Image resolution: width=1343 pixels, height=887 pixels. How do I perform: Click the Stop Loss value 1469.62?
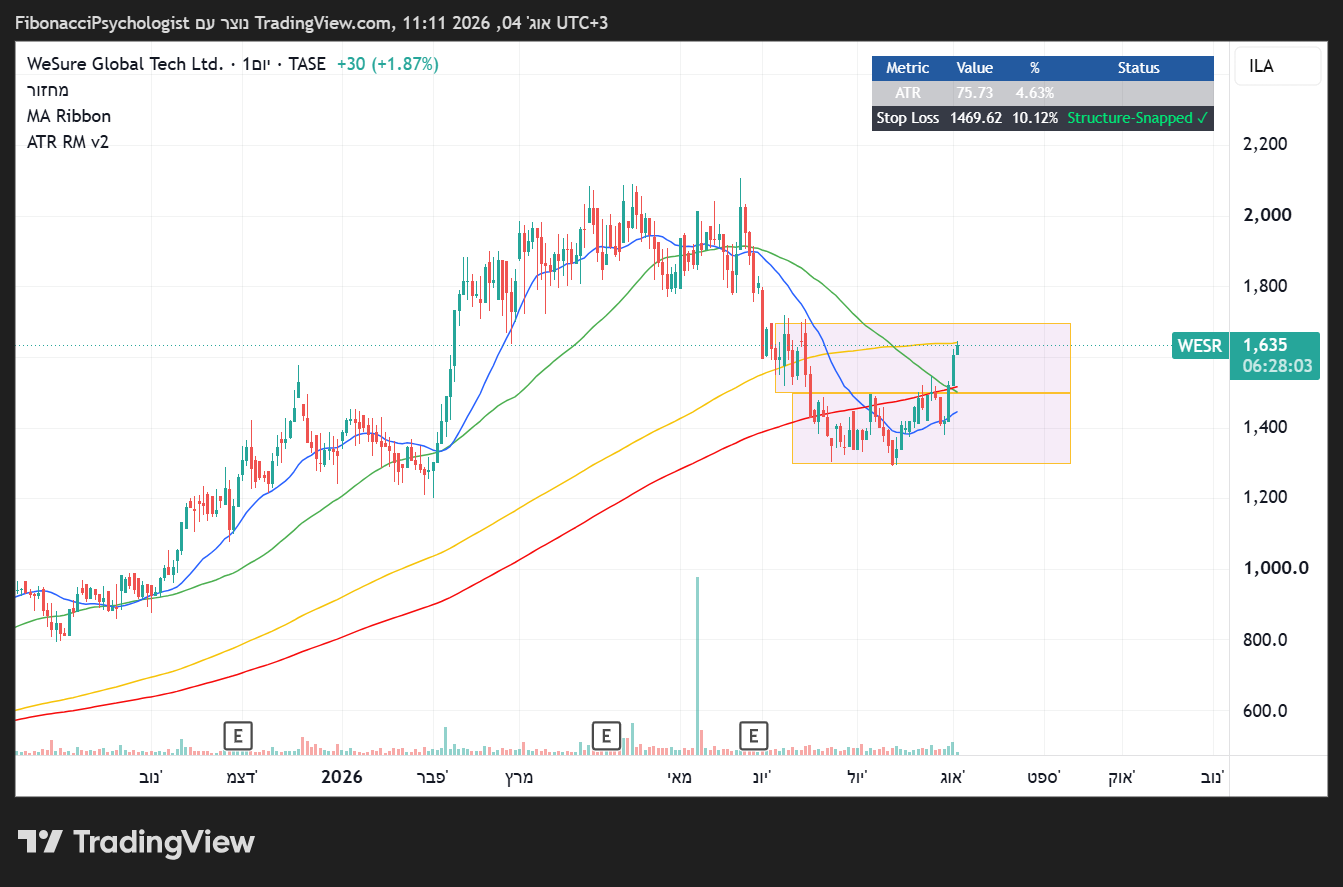click(x=975, y=118)
